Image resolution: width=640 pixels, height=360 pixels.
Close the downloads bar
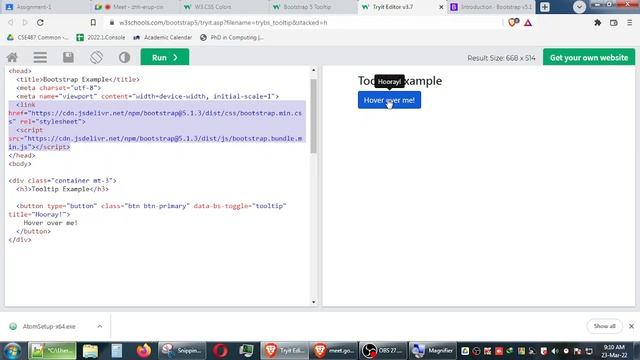(631, 326)
